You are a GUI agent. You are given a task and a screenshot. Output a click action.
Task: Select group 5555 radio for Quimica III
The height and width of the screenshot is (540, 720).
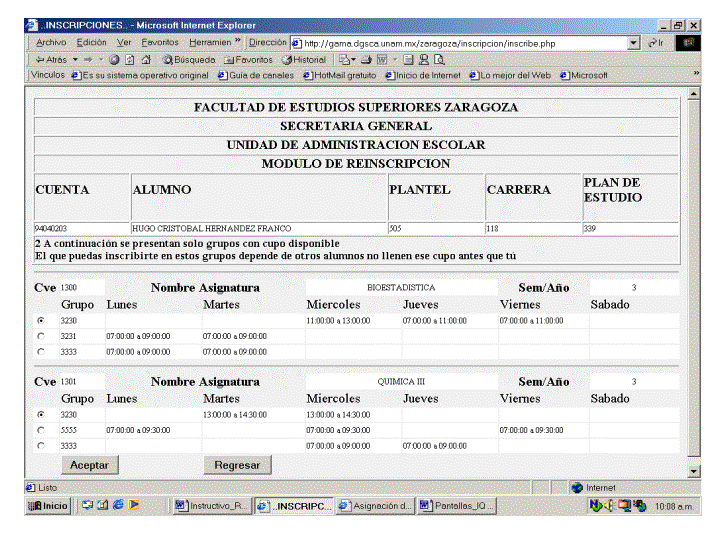(41, 429)
